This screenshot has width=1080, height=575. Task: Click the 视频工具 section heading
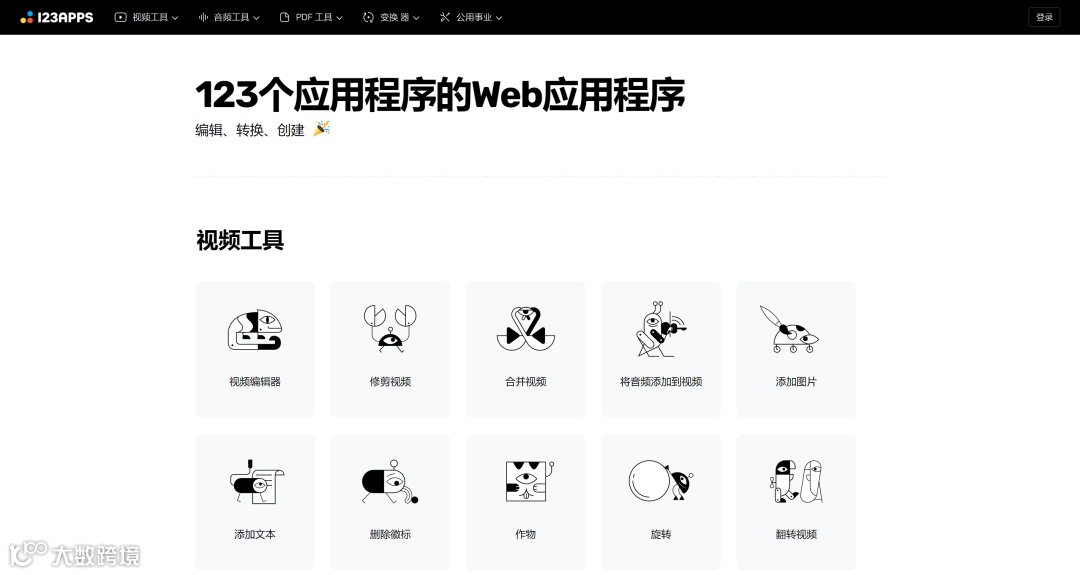click(240, 240)
